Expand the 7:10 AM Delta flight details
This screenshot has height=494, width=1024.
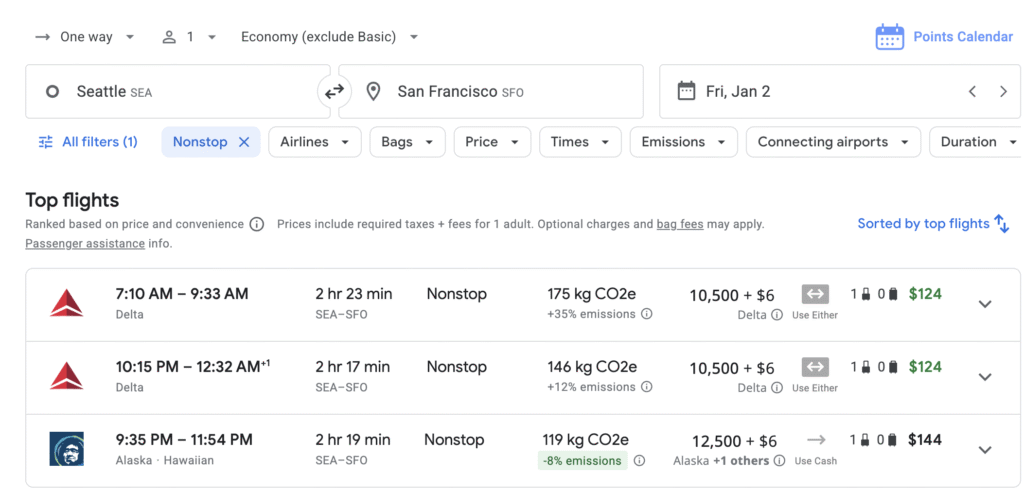click(x=985, y=304)
